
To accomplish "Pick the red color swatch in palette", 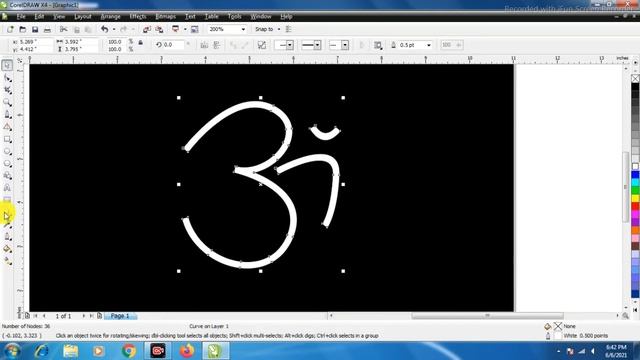I will point(635,207).
